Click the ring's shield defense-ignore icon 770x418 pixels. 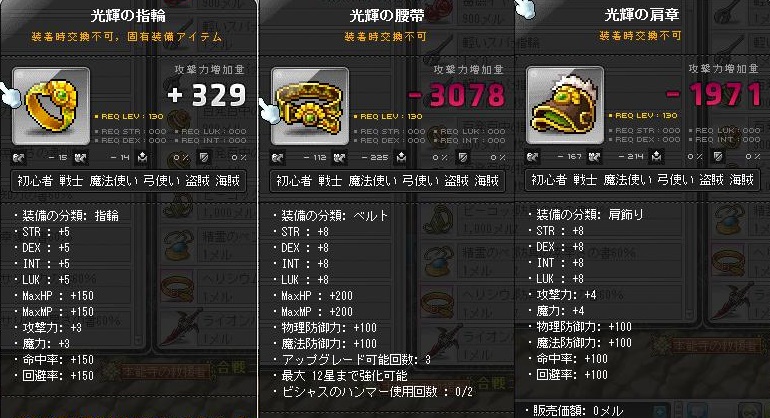204,157
